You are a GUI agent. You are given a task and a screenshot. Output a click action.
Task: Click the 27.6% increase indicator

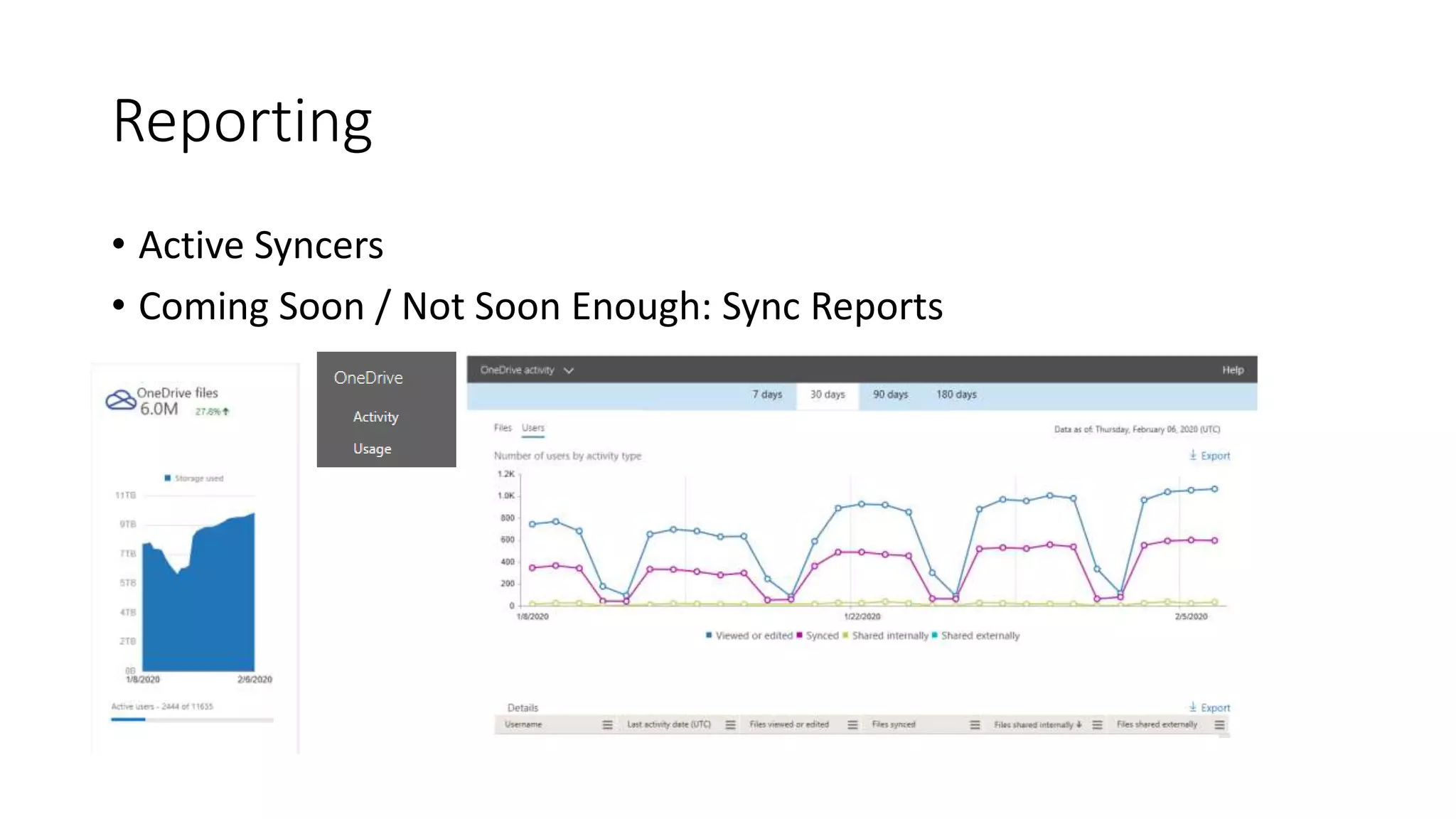(x=212, y=412)
